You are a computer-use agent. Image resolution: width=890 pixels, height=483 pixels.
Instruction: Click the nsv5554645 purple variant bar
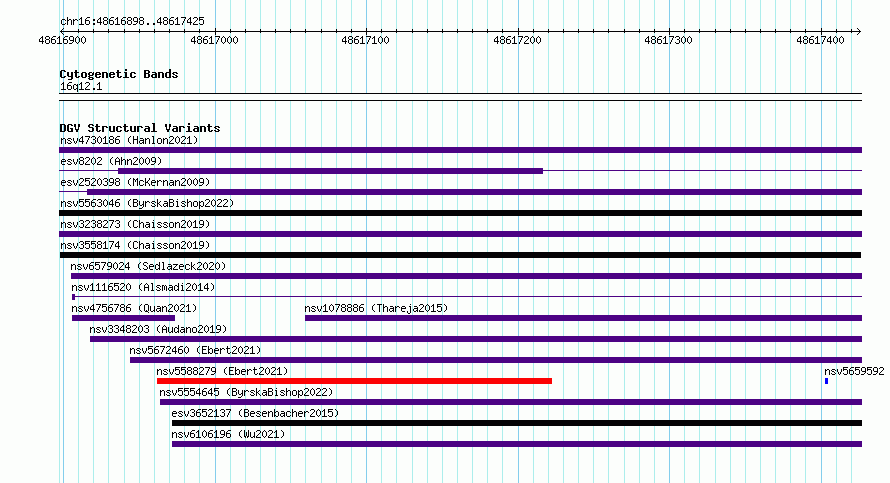coord(511,402)
